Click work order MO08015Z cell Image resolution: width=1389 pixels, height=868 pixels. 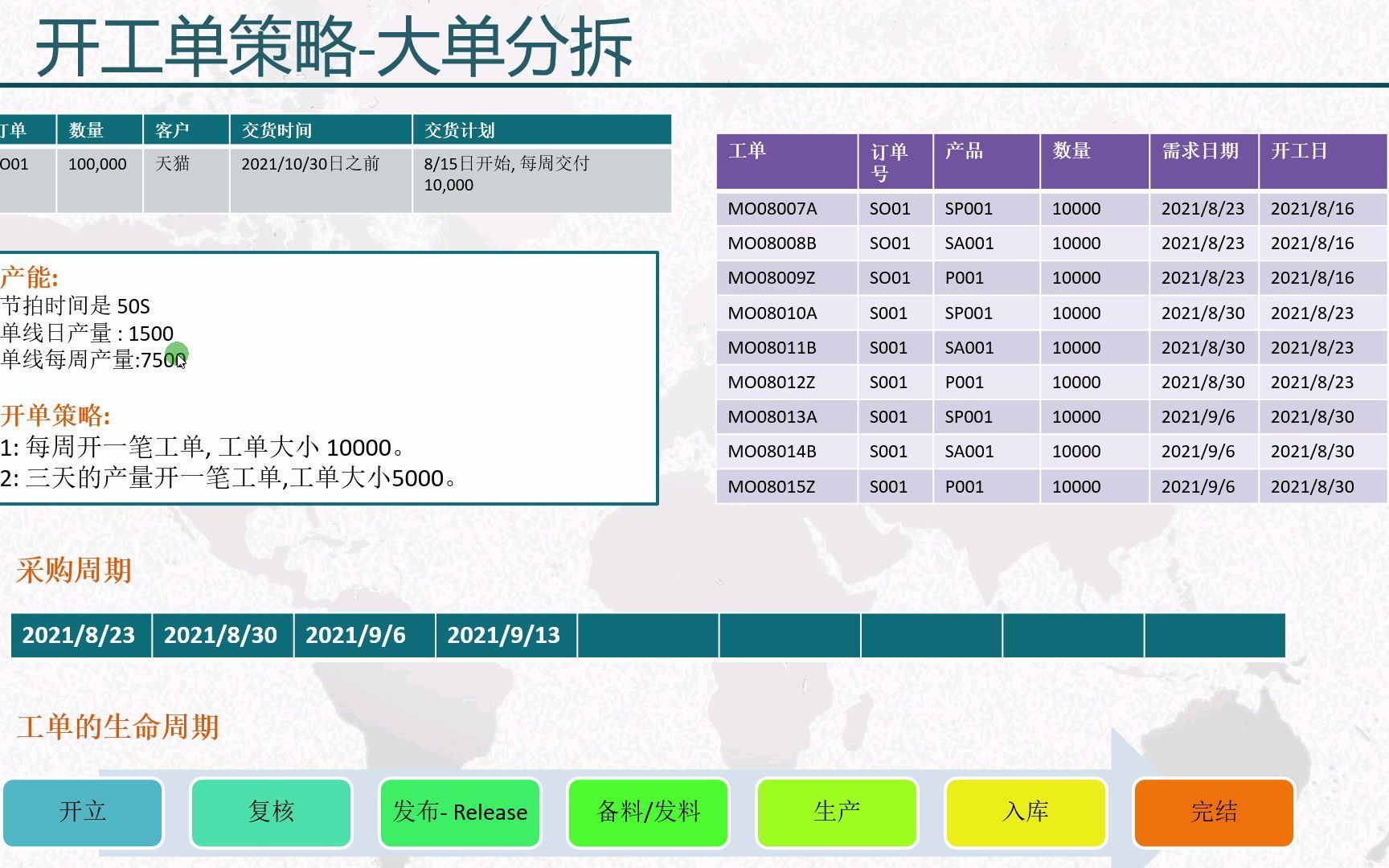click(x=787, y=487)
